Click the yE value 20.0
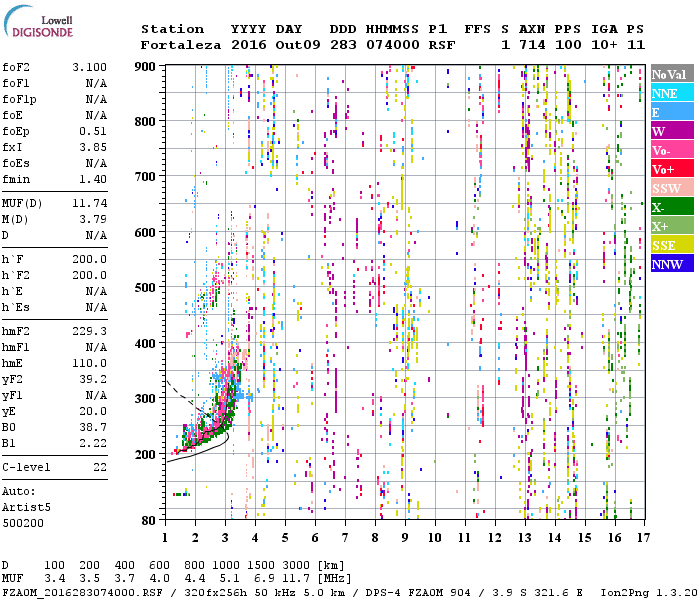Image resolution: width=700 pixels, height=600 pixels. click(93, 412)
